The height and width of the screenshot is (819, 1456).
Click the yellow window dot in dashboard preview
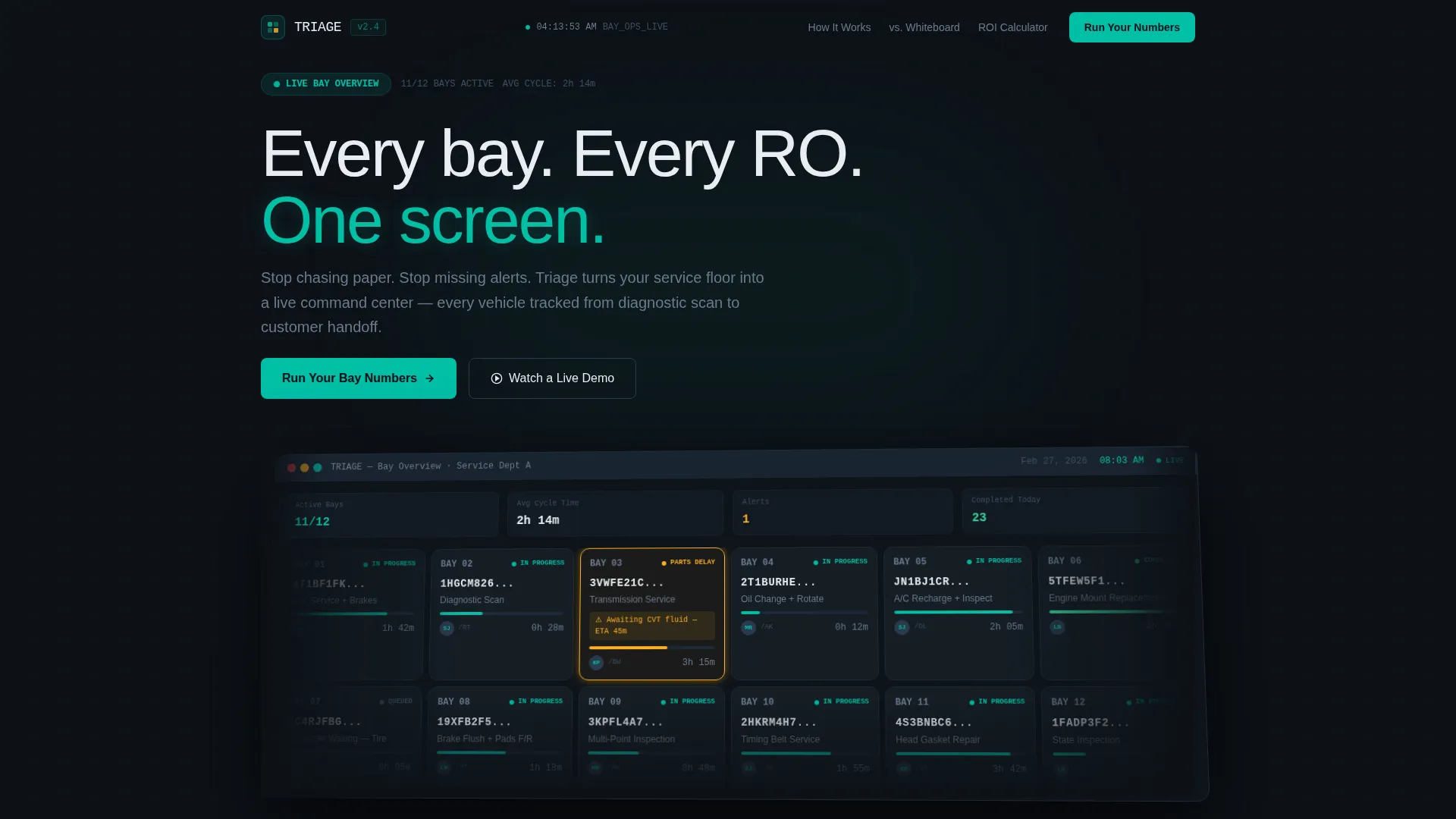[x=304, y=468]
